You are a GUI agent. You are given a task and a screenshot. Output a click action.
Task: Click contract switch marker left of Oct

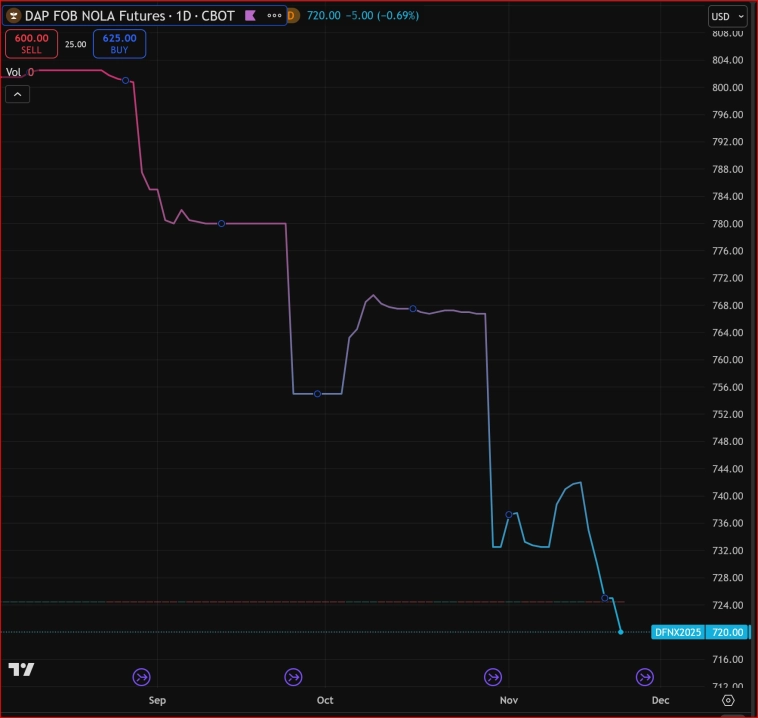[294, 677]
